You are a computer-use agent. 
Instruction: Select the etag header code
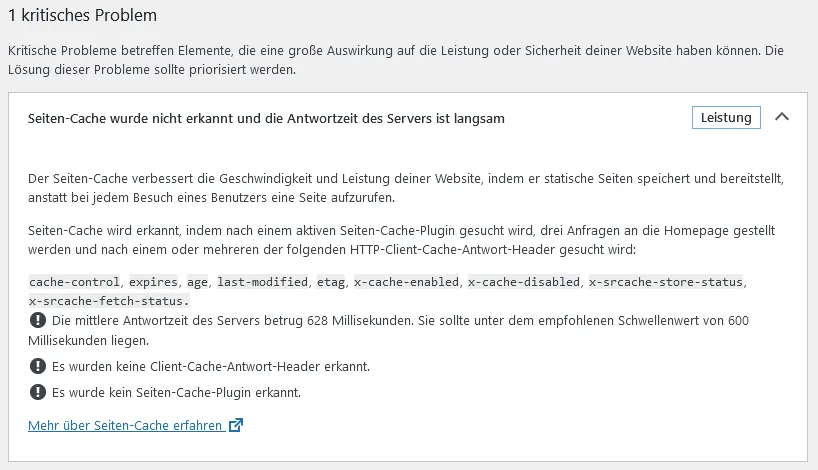[x=331, y=282]
